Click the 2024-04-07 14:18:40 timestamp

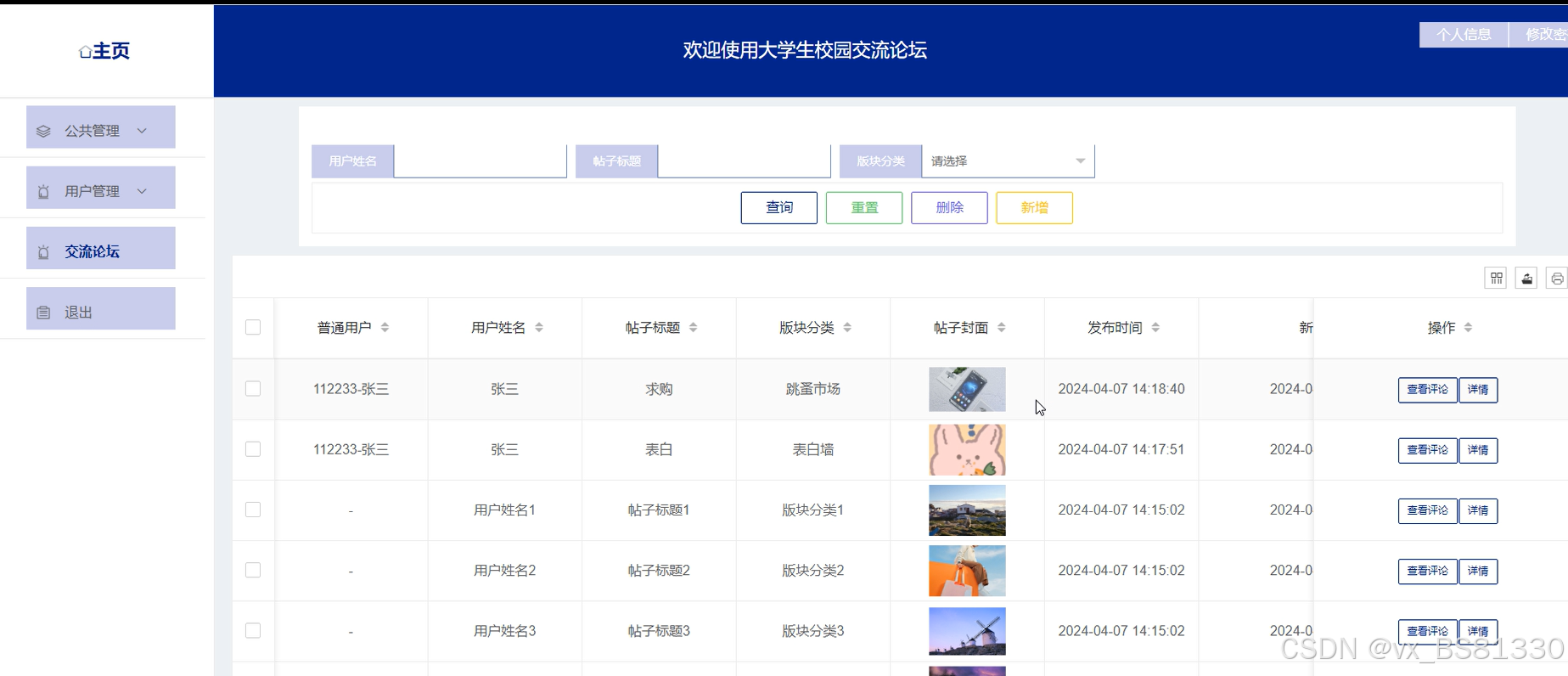pyautogui.click(x=1121, y=389)
